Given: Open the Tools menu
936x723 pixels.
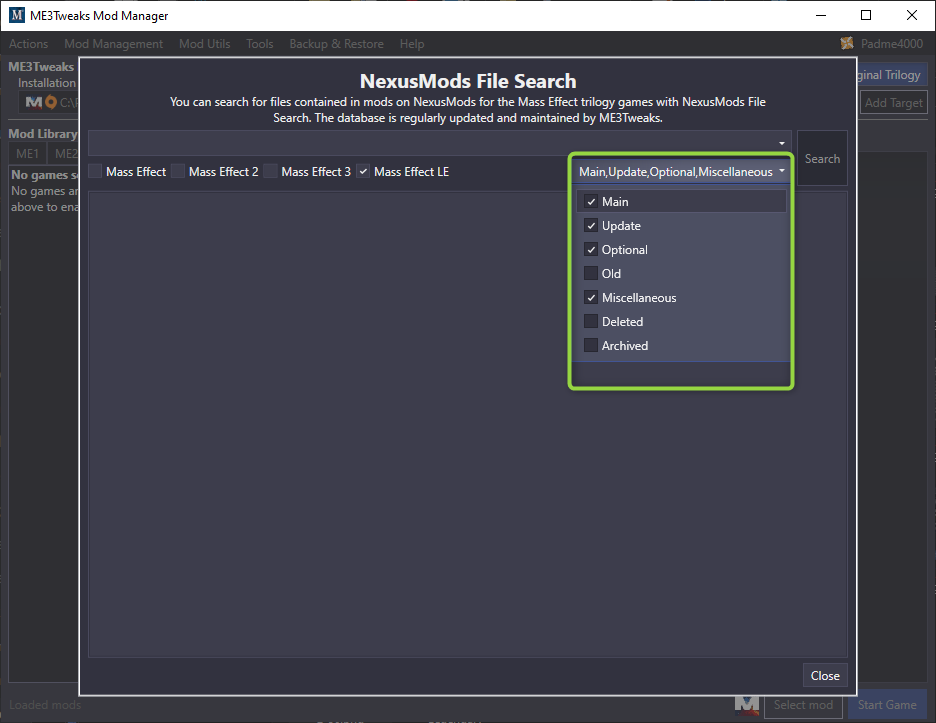Looking at the screenshot, I should pyautogui.click(x=260, y=44).
